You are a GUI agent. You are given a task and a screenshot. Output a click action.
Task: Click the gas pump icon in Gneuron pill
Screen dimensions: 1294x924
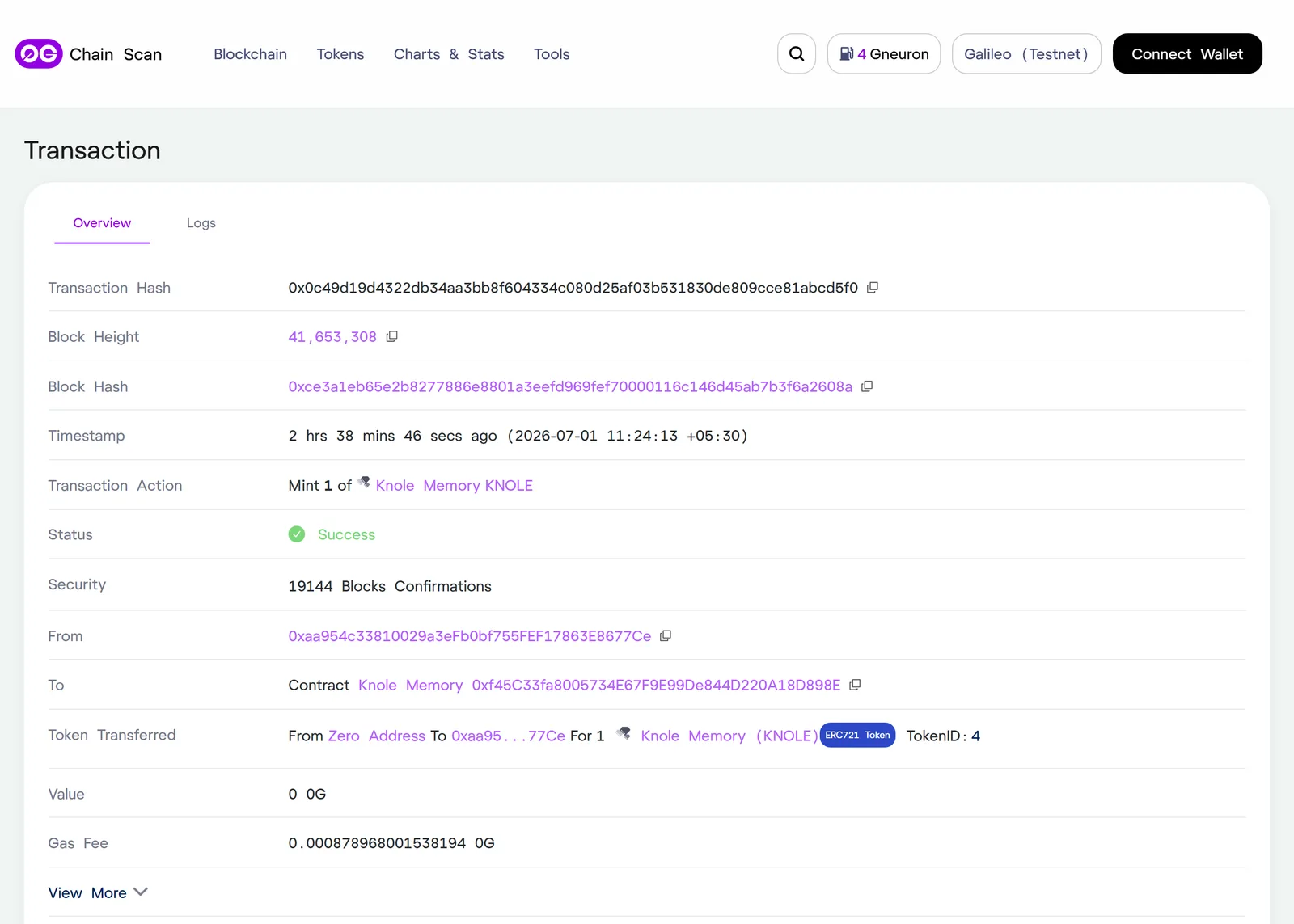pos(846,53)
